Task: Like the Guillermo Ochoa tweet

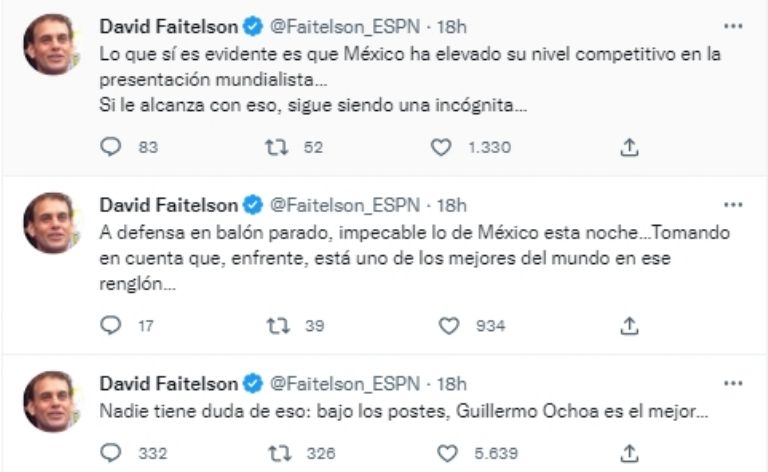Action: tap(449, 453)
